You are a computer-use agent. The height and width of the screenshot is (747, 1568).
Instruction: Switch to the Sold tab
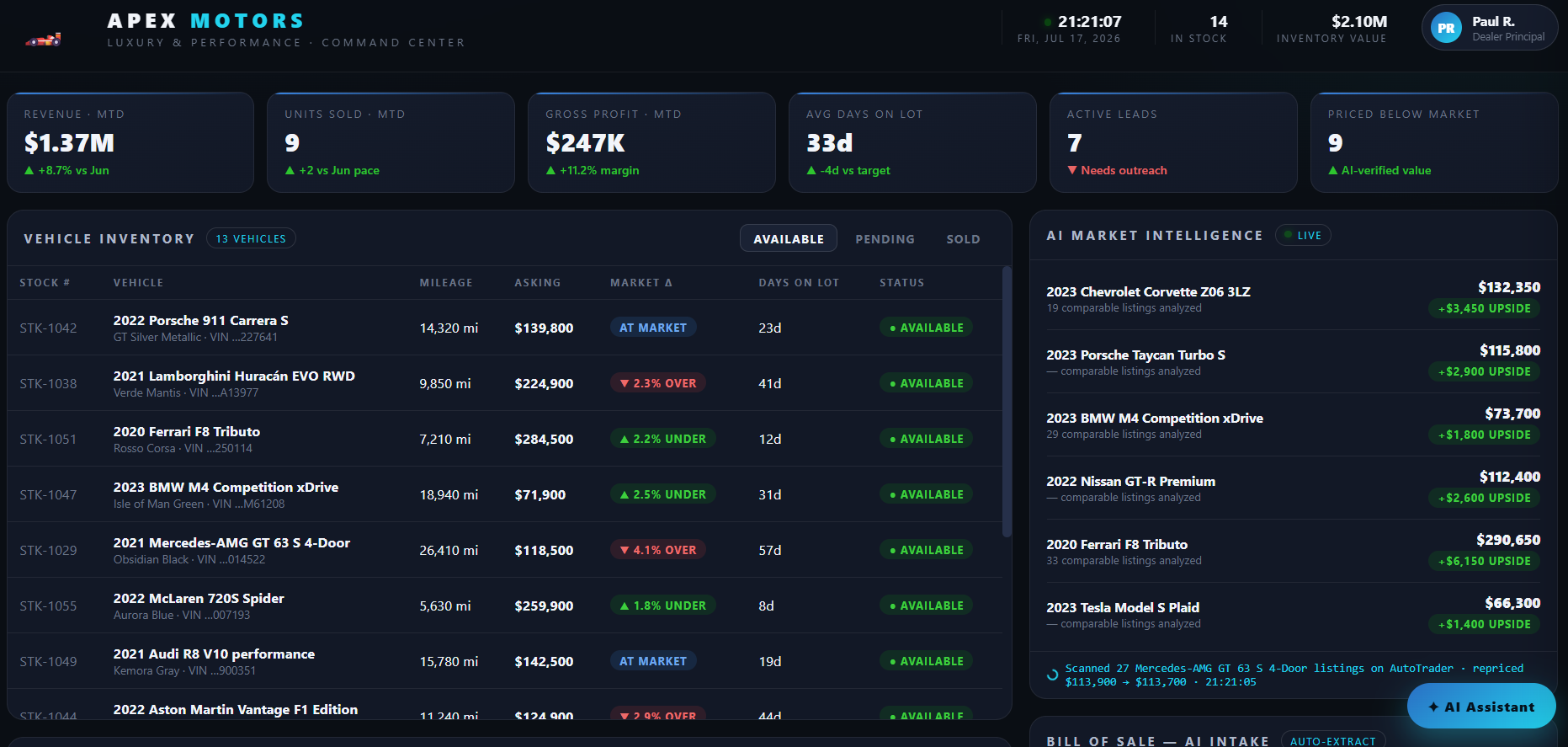point(963,239)
